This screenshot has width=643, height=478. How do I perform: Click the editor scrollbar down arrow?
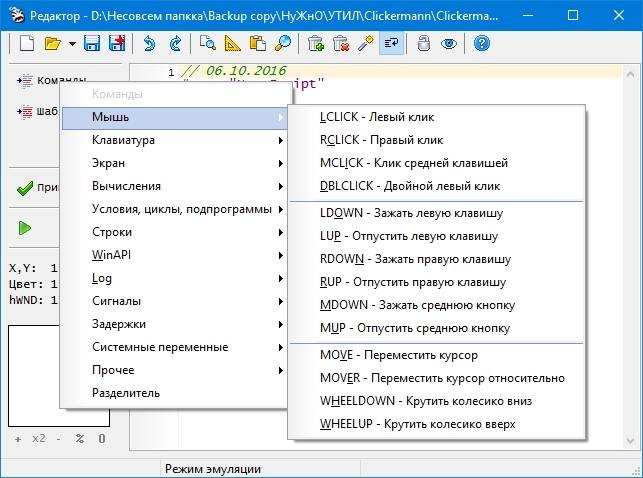630,441
